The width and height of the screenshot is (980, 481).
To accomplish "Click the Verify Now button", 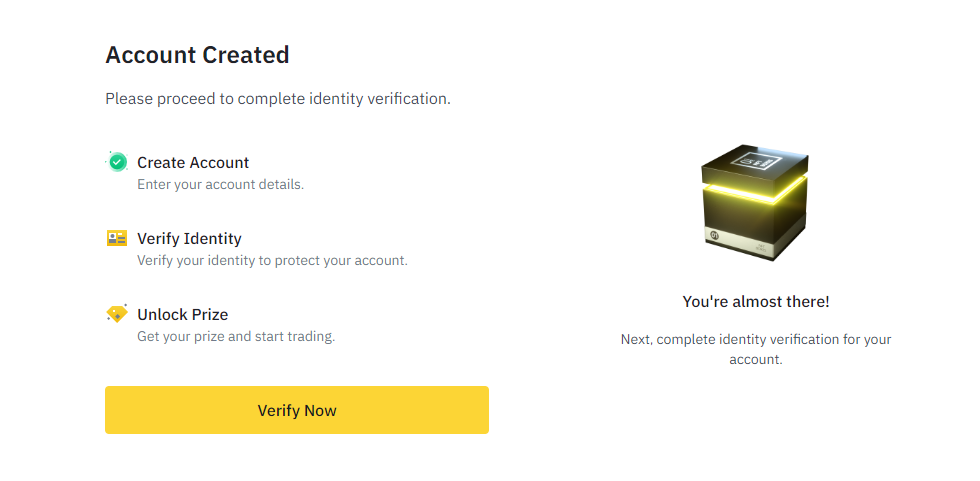I will (x=297, y=410).
